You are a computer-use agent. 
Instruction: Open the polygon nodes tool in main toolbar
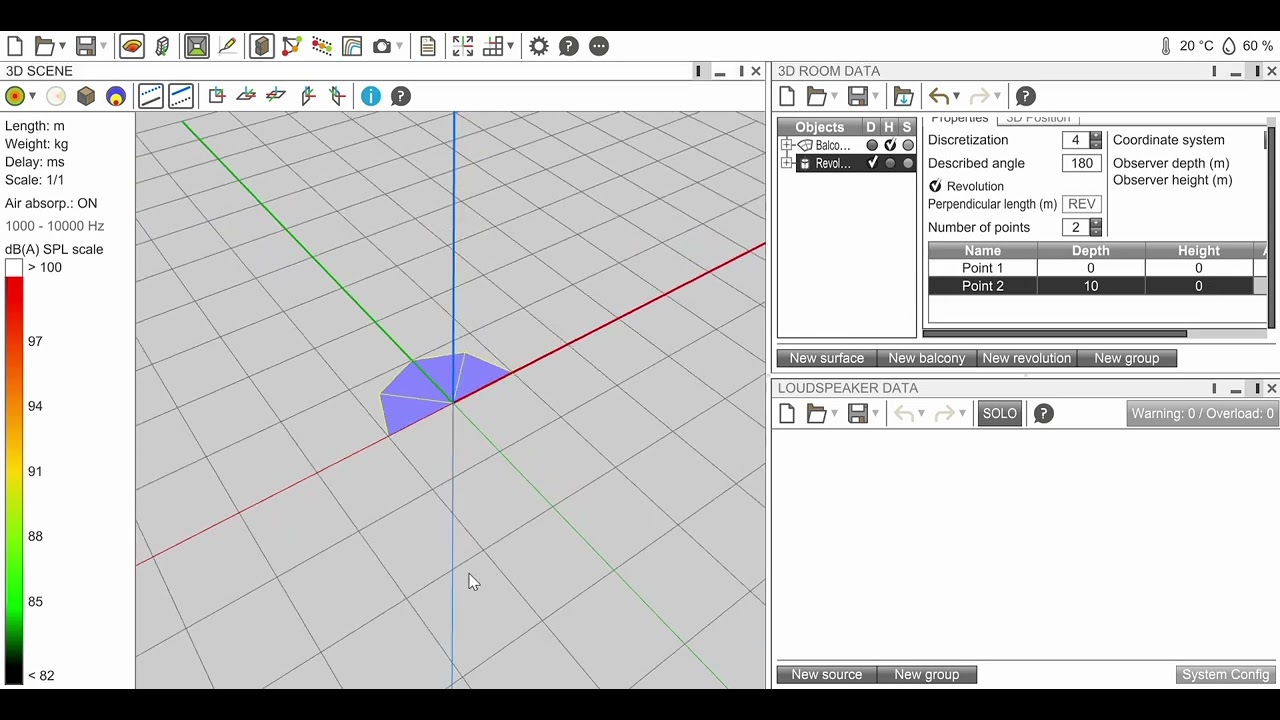pos(291,46)
